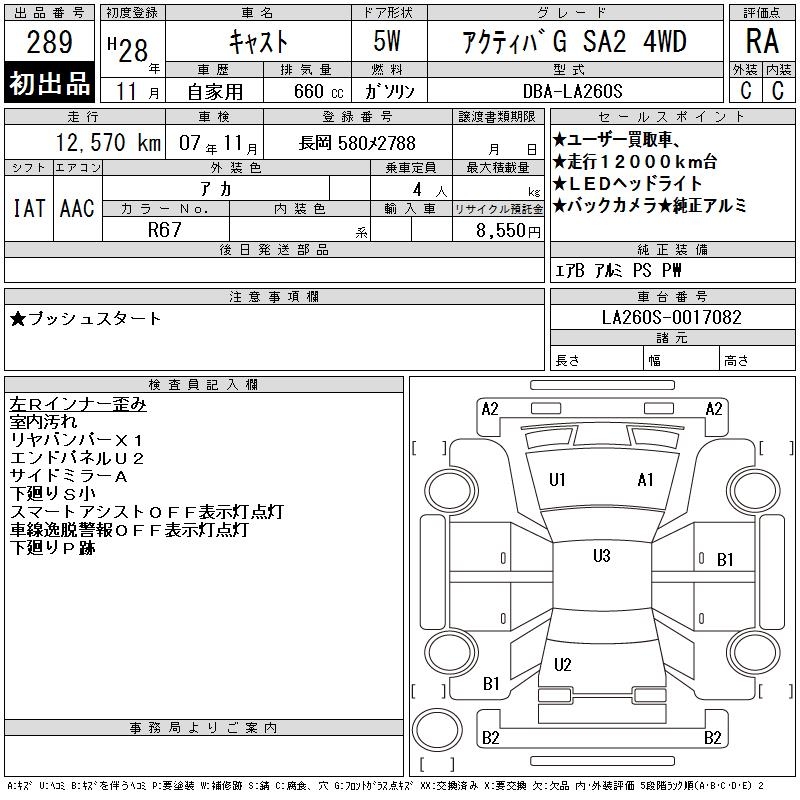800x800 pixels.
Task: Select the color number R67 cell
Action: [x=166, y=229]
